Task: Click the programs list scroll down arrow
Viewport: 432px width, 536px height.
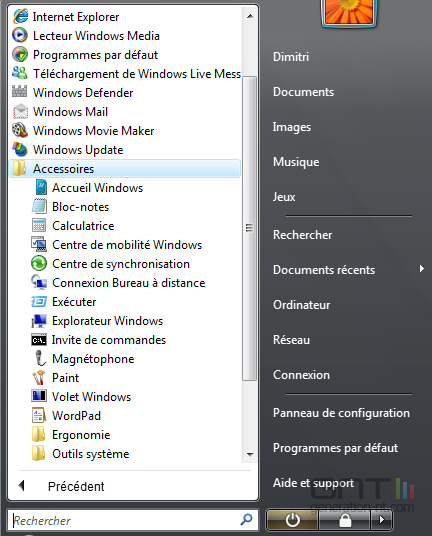Action: [x=250, y=455]
